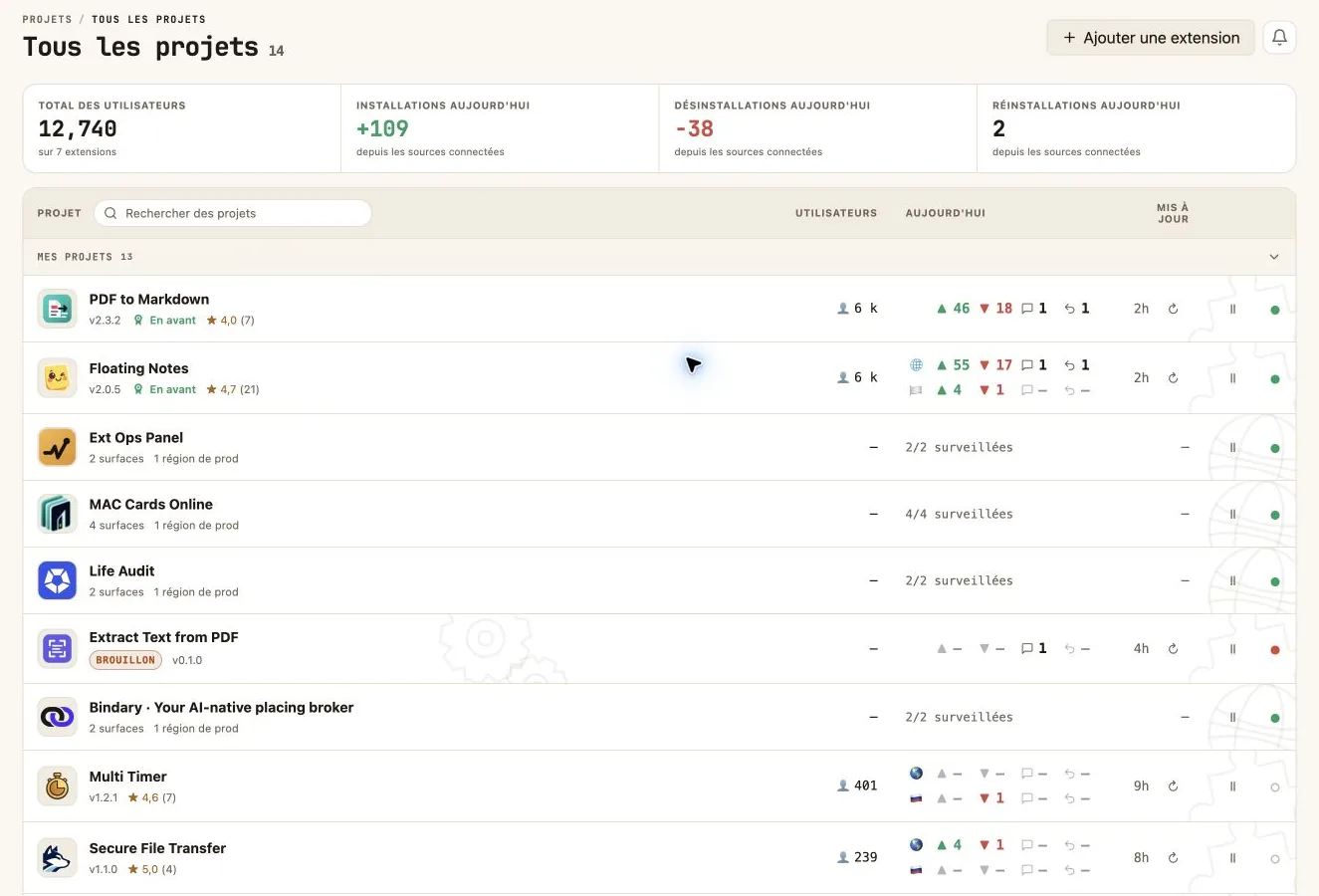The height and width of the screenshot is (896, 1319).
Task: Click the BROUILLON badge
Action: [125, 660]
